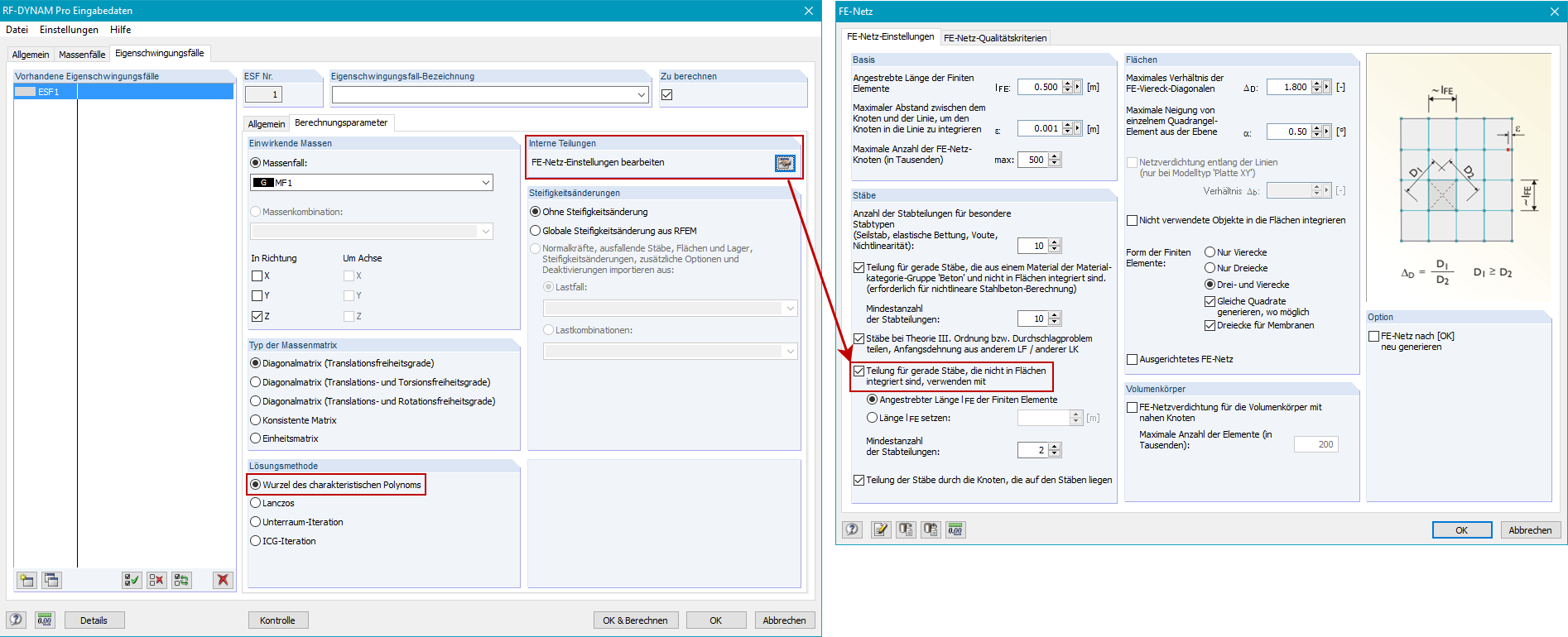Image resolution: width=1568 pixels, height=637 pixels.
Task: Enable FE-Netz nach OK neu generieren
Action: click(x=1374, y=336)
